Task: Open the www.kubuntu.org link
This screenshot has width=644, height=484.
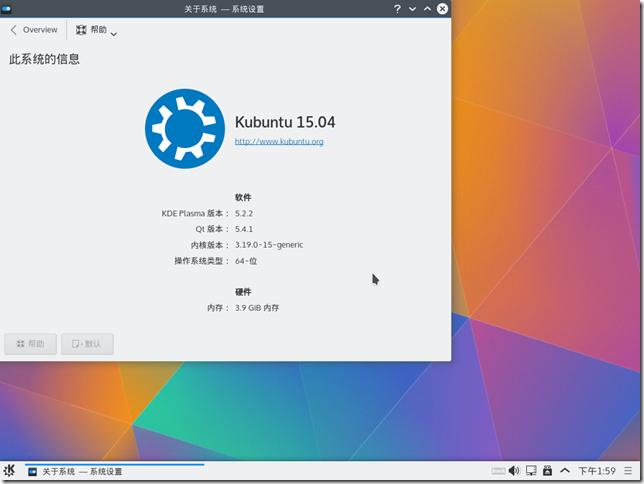Action: [x=279, y=141]
